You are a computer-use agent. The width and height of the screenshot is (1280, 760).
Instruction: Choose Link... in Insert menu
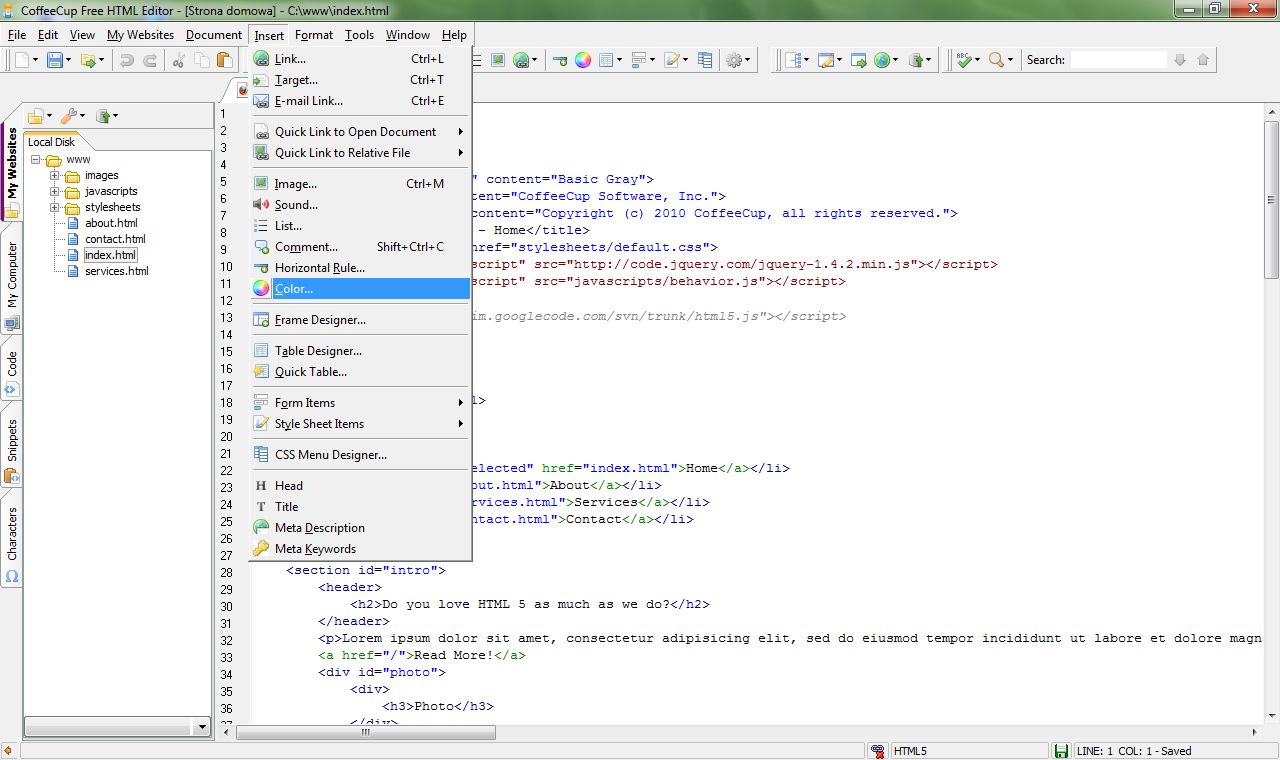pyautogui.click(x=360, y=59)
